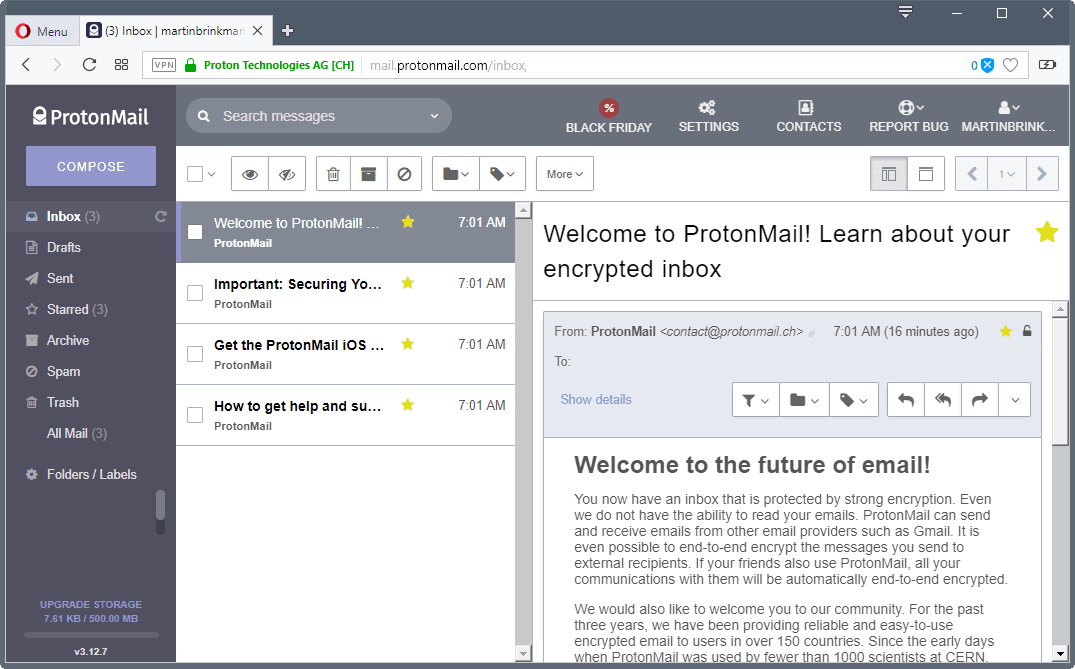Screen dimensions: 1075x669
Task: Toggle the Opera VPN badge
Action: [164, 65]
